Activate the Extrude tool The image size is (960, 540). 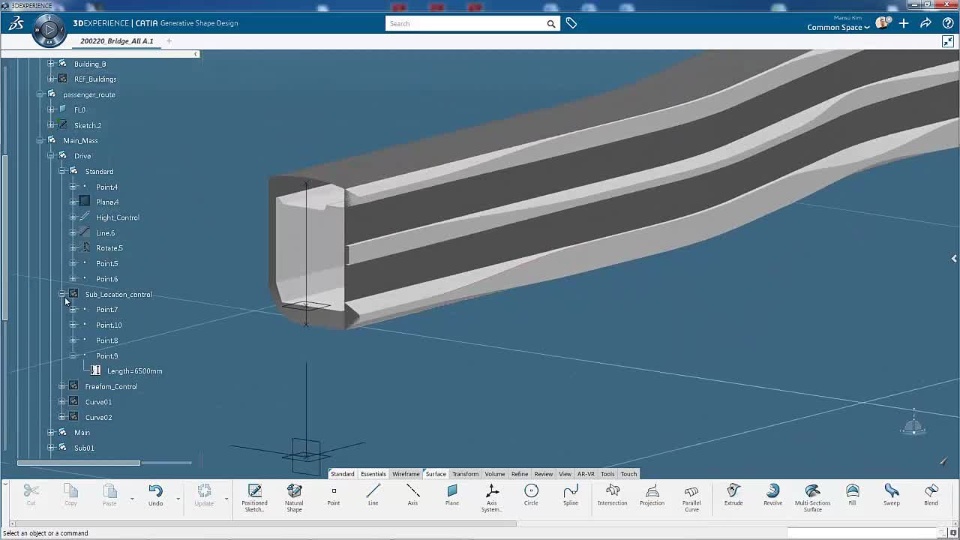point(733,495)
